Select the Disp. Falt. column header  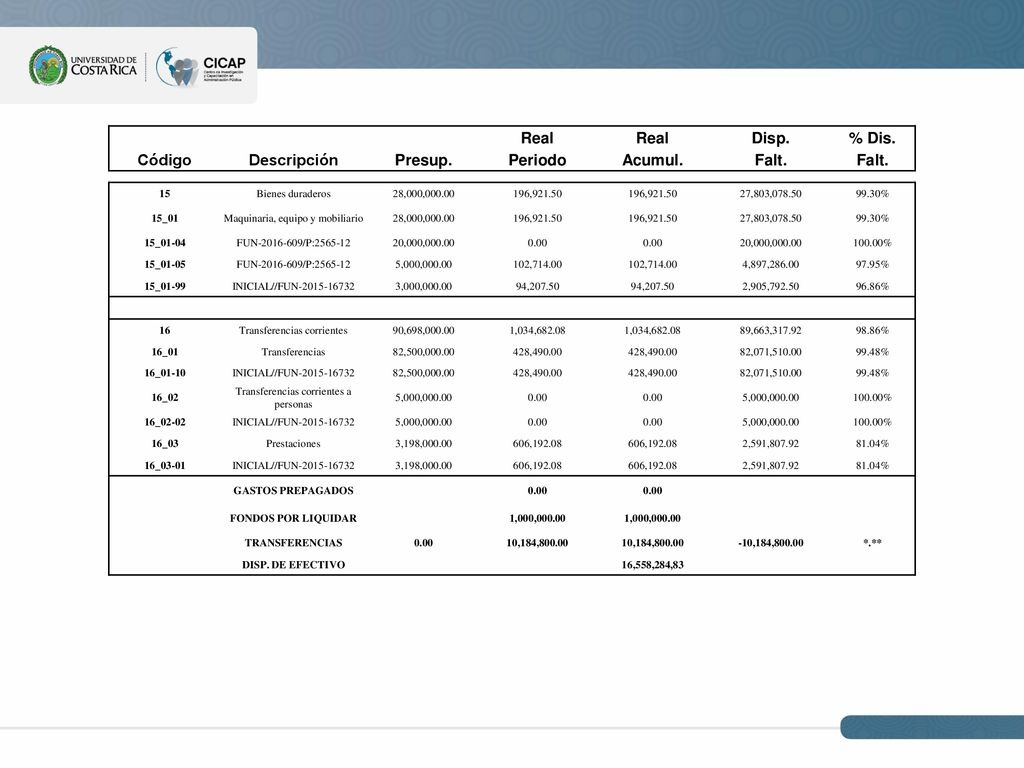[x=771, y=149]
